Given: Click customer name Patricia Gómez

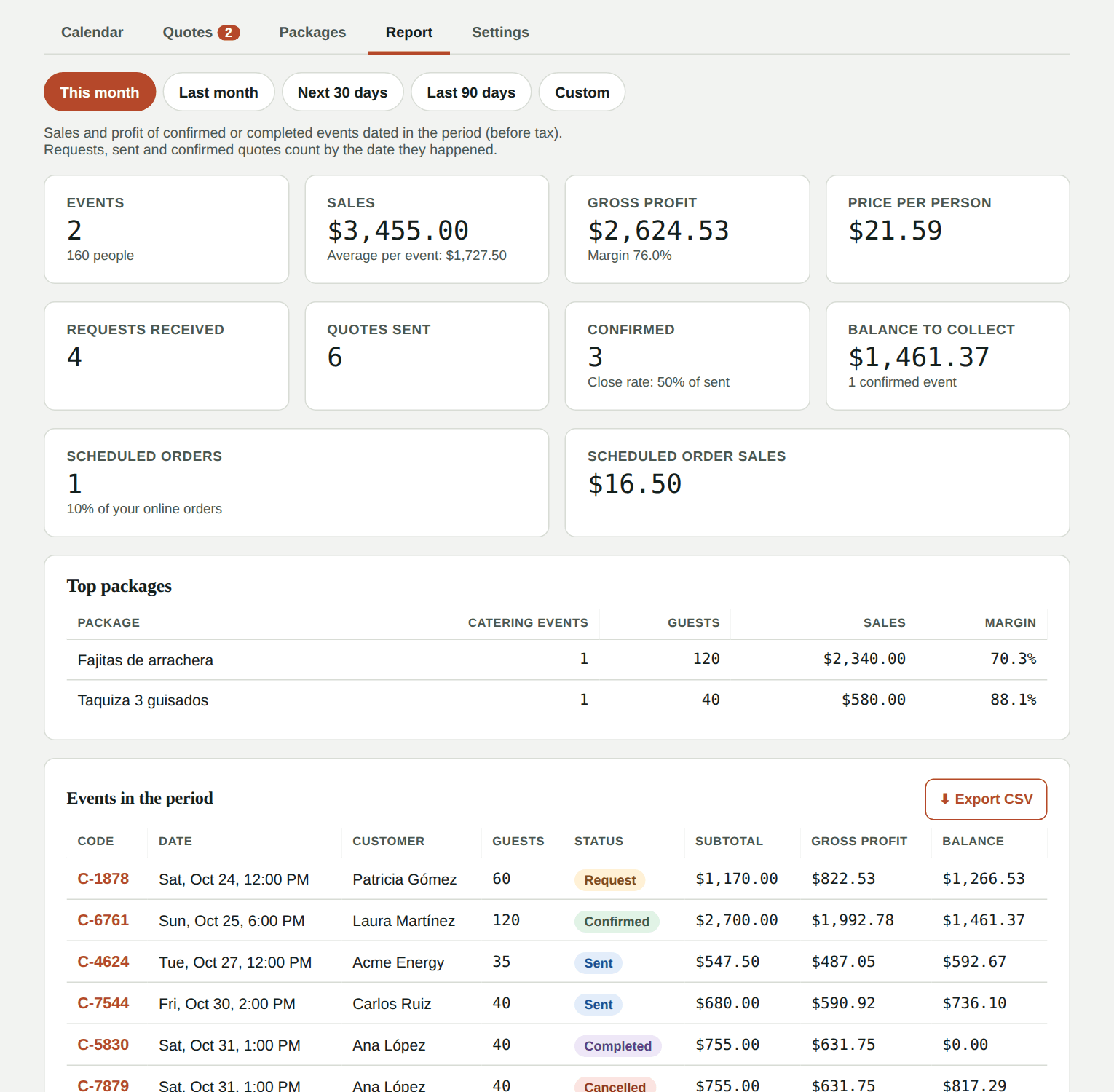Looking at the screenshot, I should pos(405,879).
